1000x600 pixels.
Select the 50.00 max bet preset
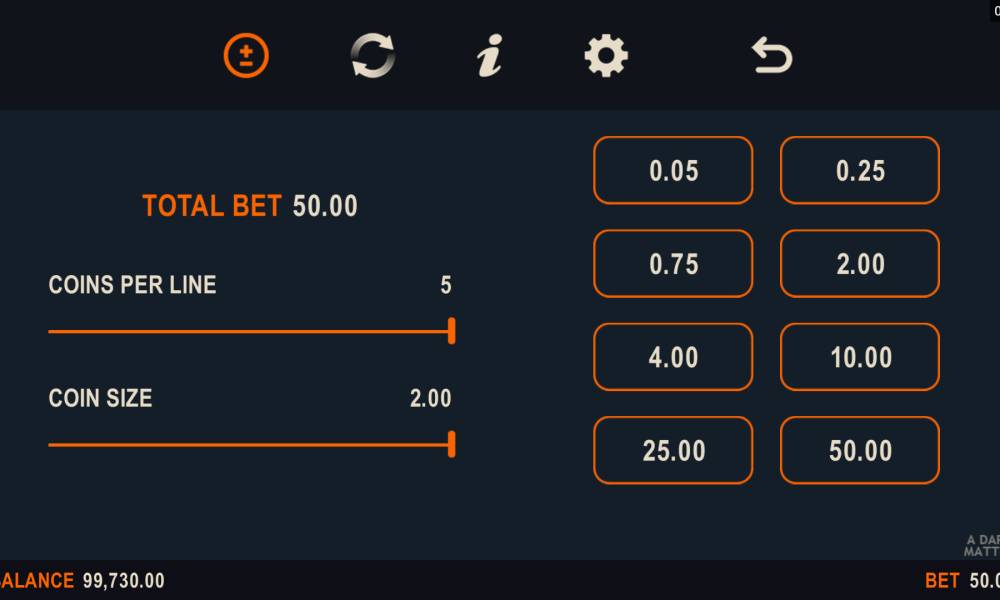coord(860,451)
